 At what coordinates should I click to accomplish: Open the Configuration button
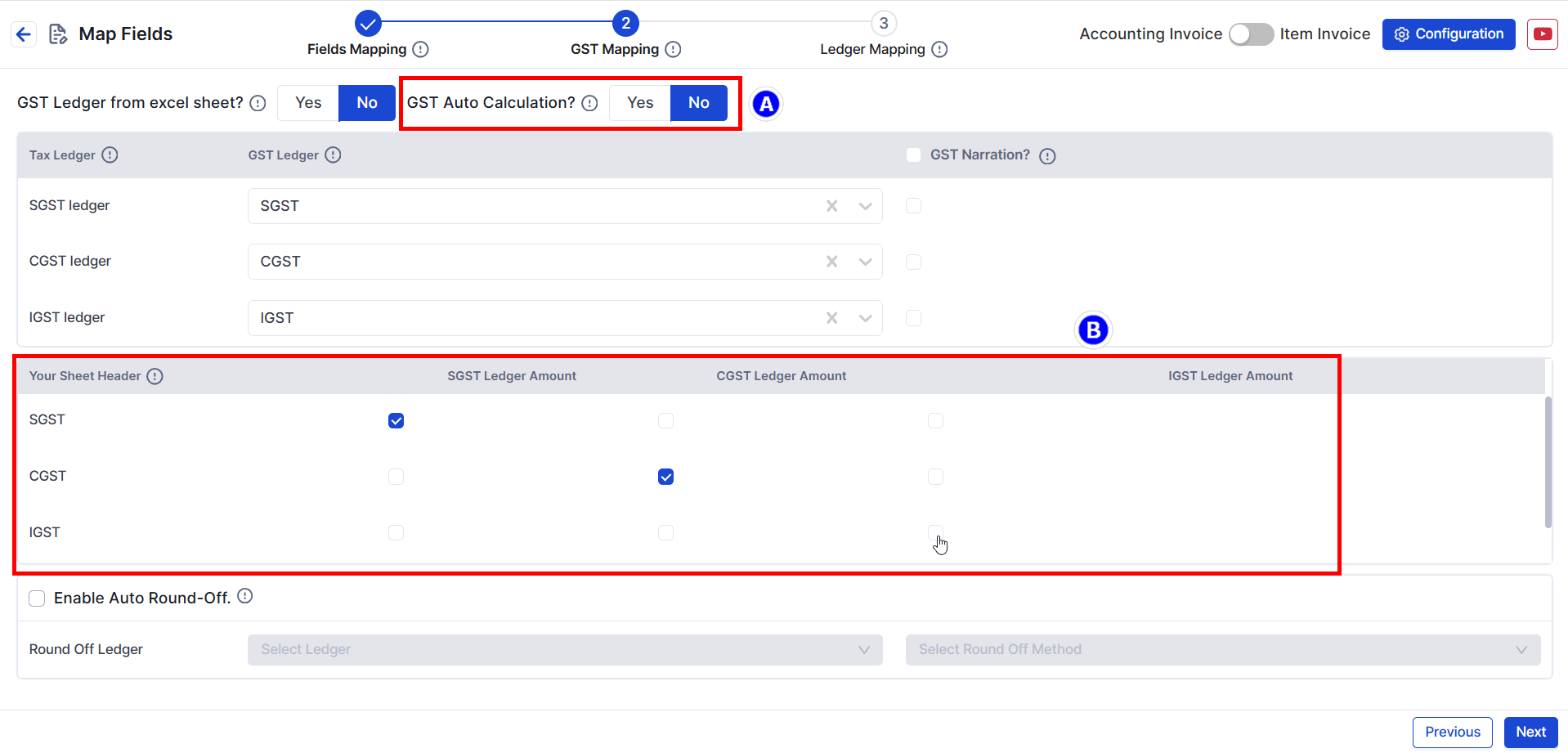pyautogui.click(x=1449, y=34)
